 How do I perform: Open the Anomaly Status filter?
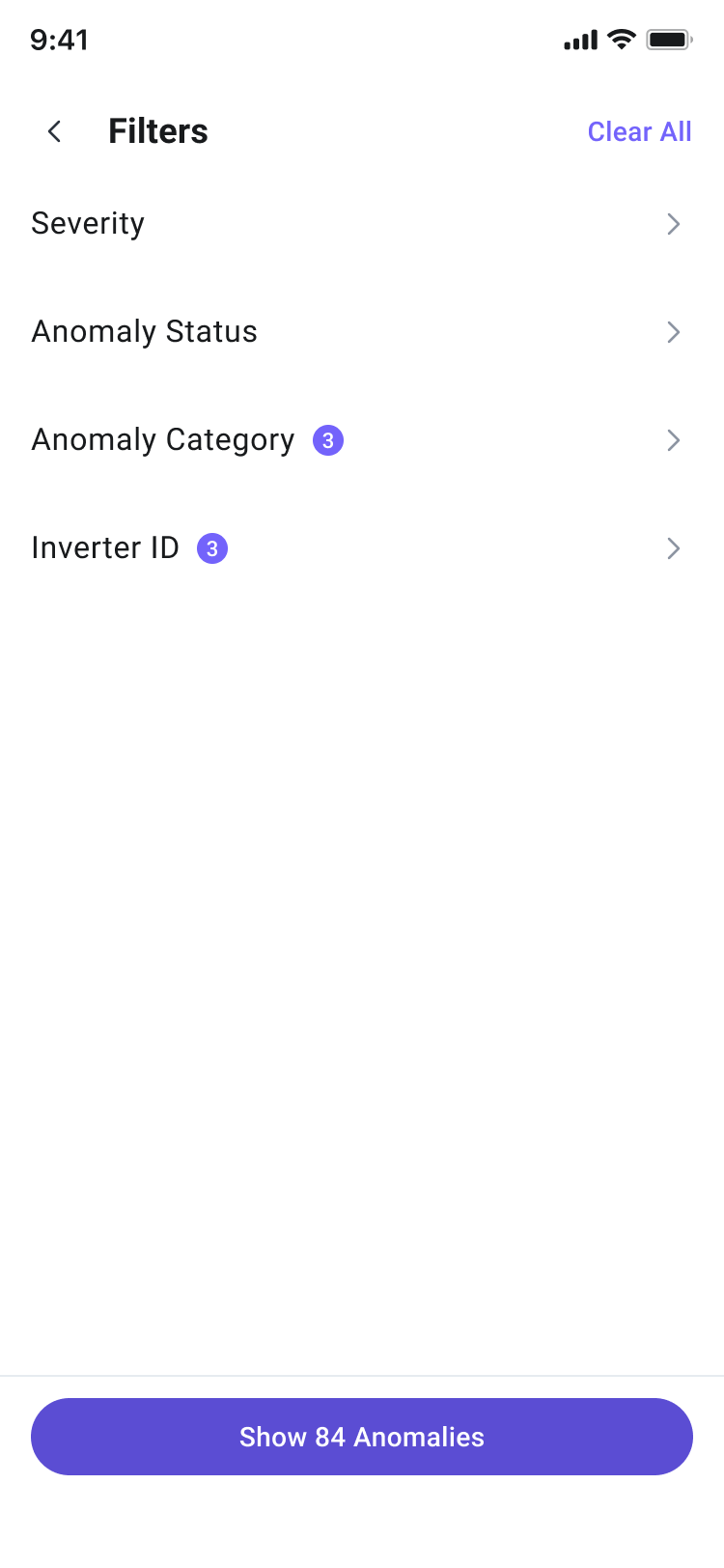click(x=362, y=332)
